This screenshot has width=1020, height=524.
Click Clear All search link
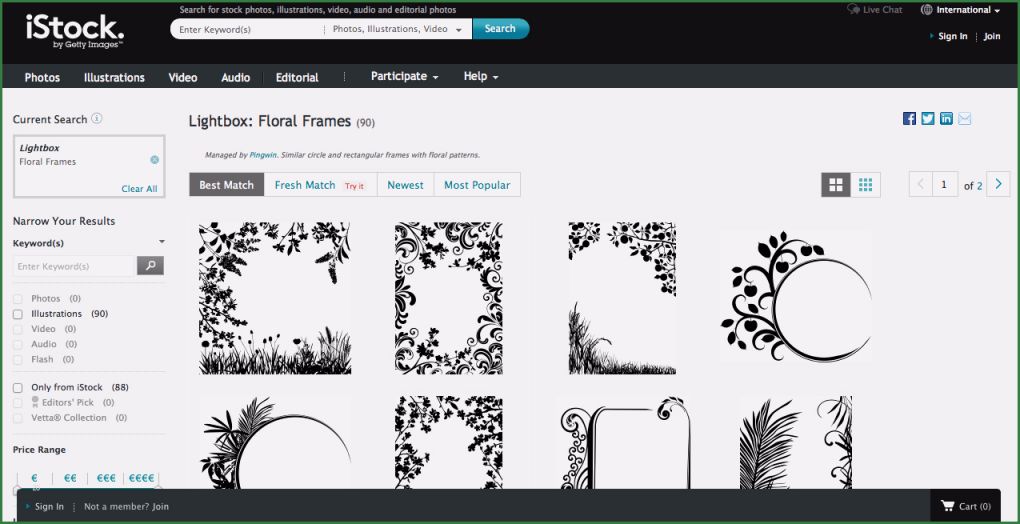(x=139, y=189)
